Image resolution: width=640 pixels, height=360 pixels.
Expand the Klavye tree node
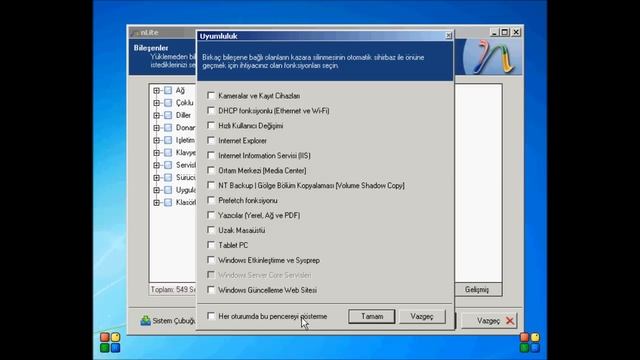(156, 153)
